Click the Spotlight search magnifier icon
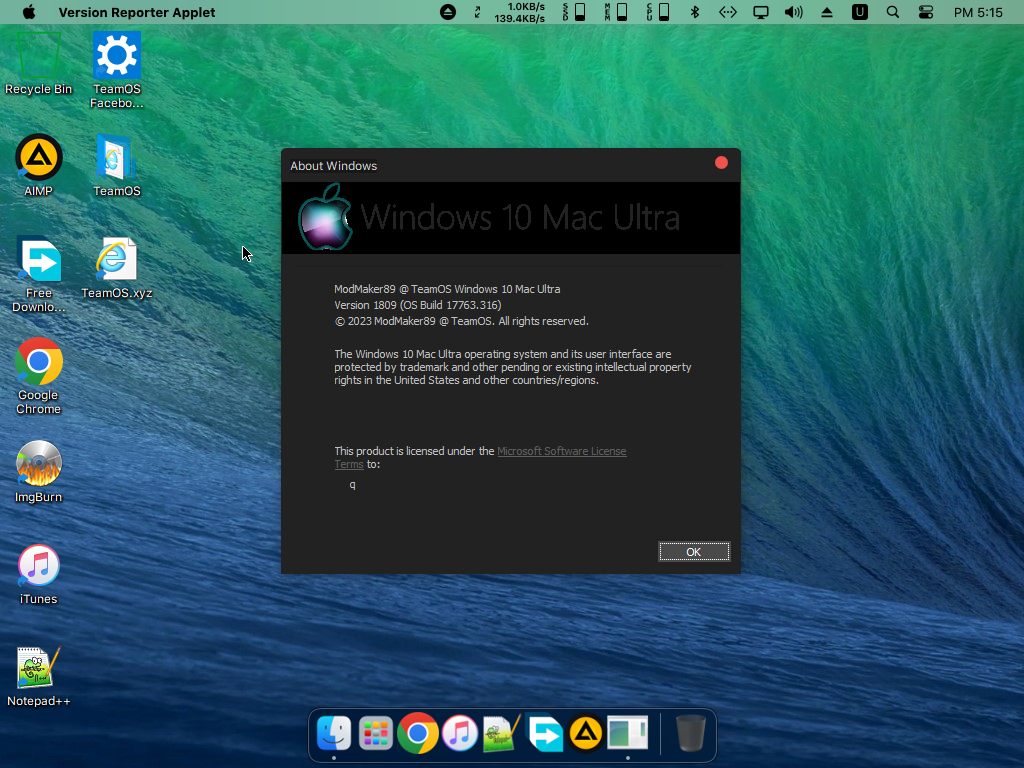Image resolution: width=1024 pixels, height=768 pixels. coord(893,12)
